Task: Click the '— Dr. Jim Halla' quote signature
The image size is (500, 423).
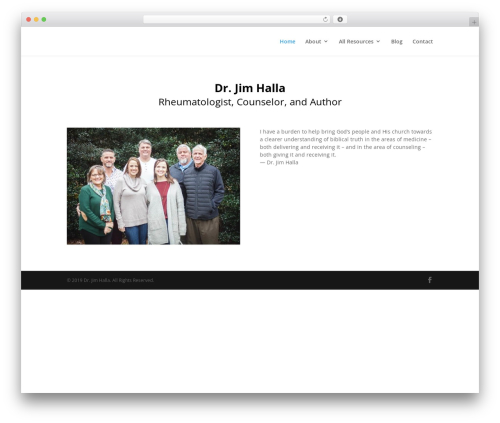Action: pyautogui.click(x=279, y=162)
